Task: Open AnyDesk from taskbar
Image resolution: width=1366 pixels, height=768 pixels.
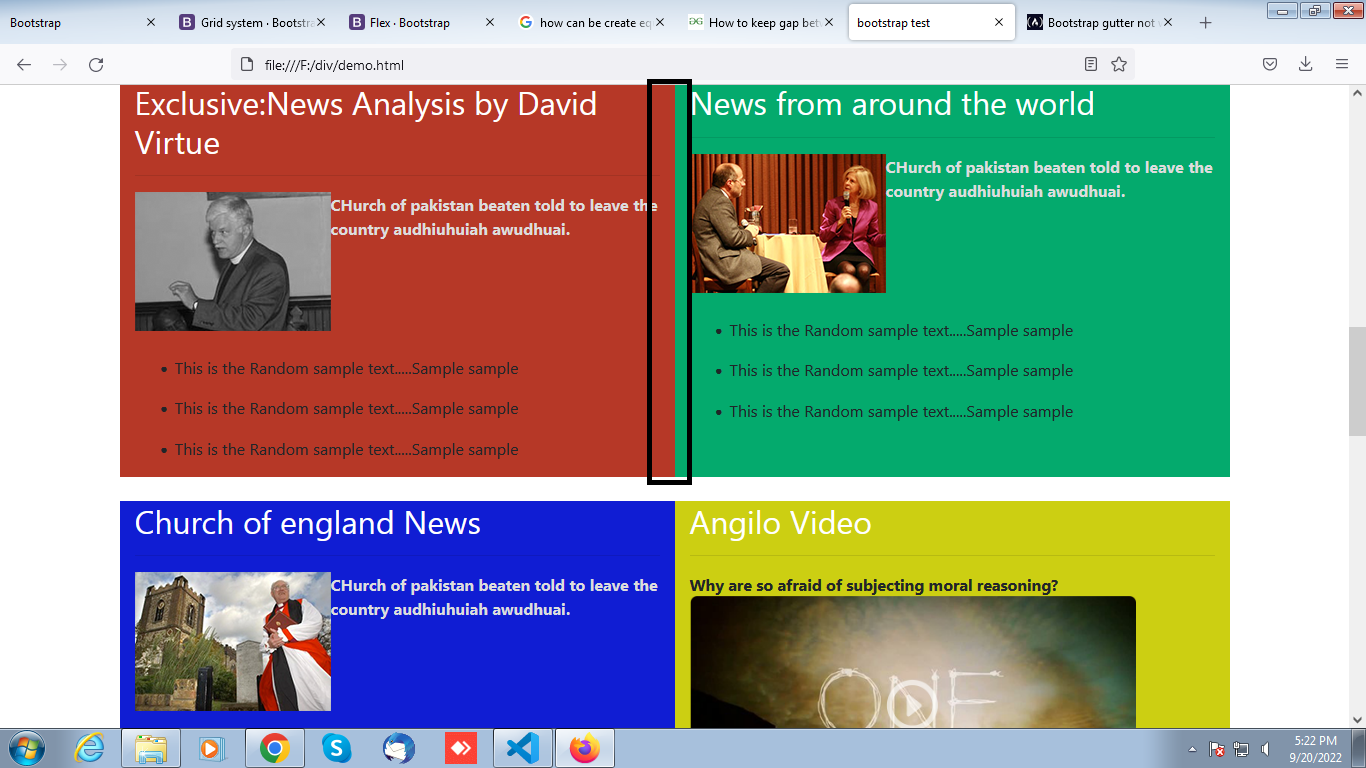Action: [x=461, y=748]
